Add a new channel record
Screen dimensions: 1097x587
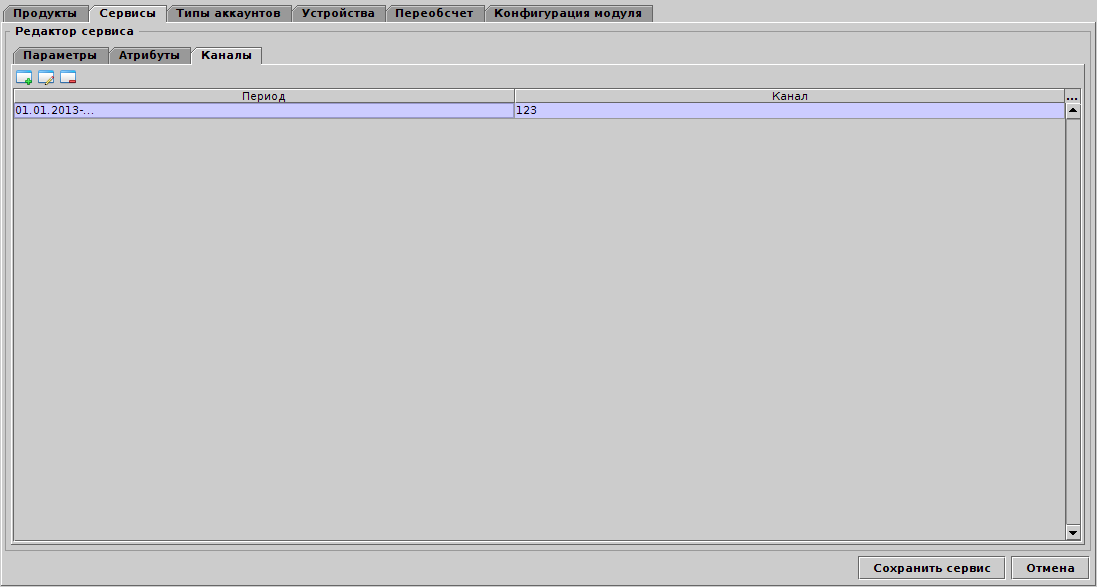click(x=23, y=77)
